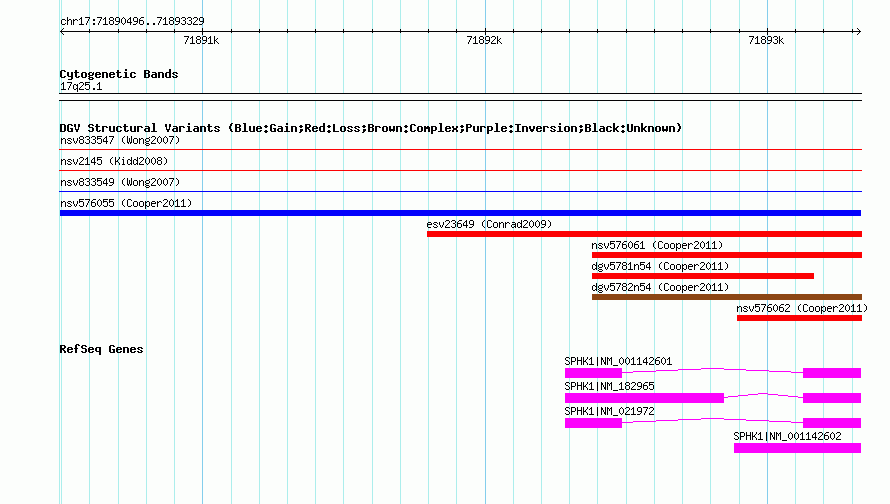The height and width of the screenshot is (504, 890).
Task: Open the SPHK1|NM_001142601 transcript label
Action: 618,361
